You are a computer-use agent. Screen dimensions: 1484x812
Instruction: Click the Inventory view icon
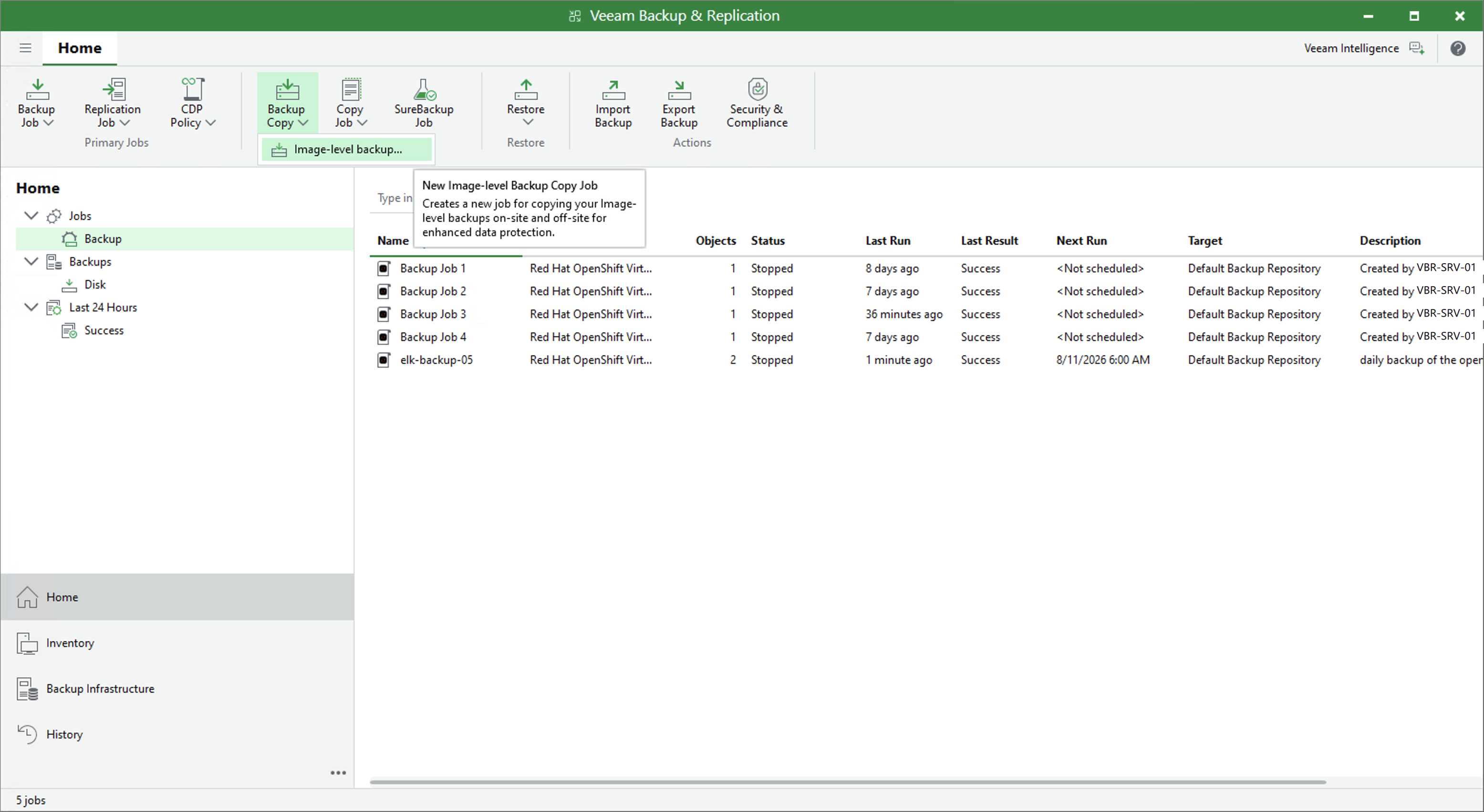[27, 643]
